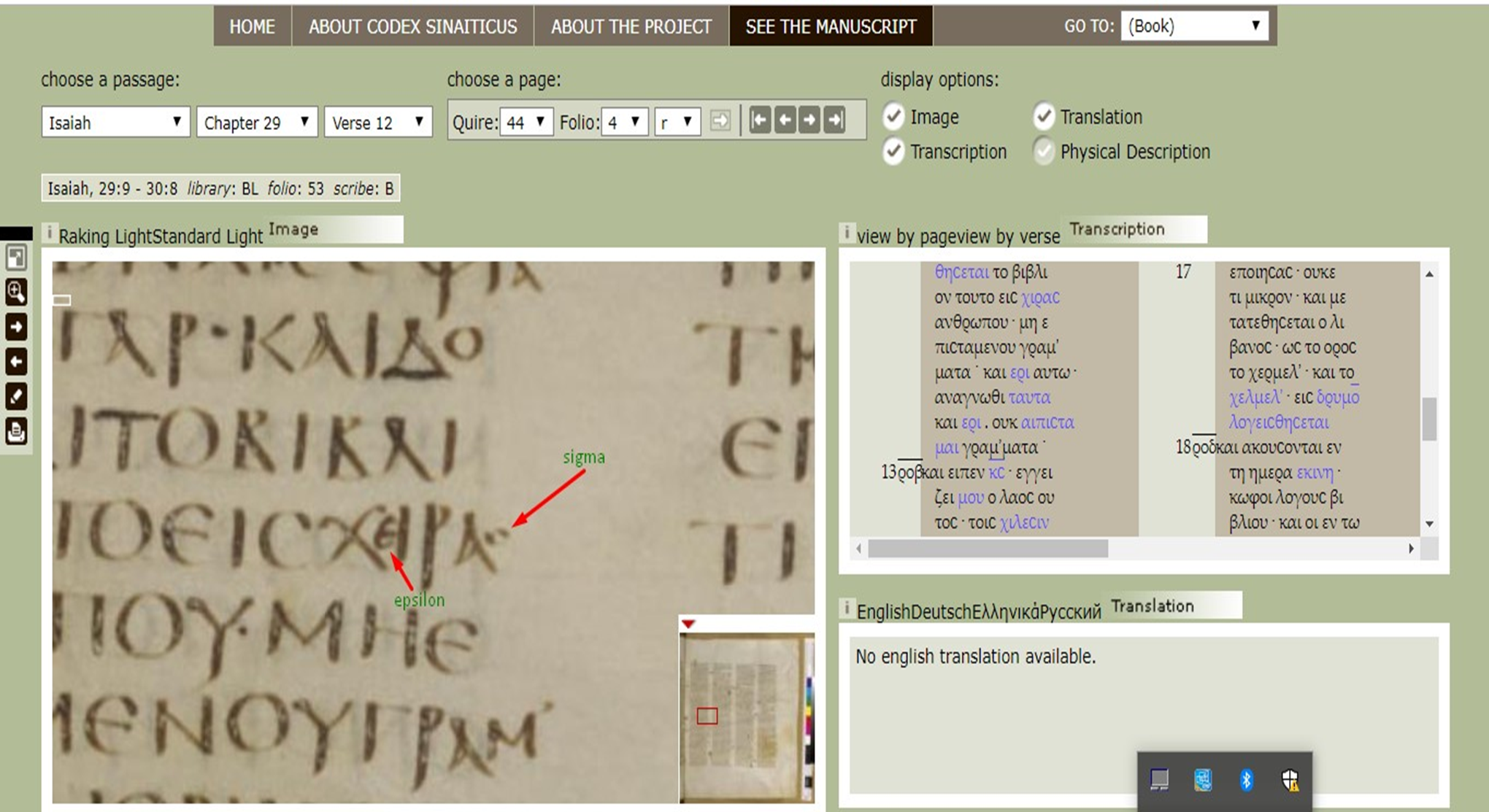
Task: Enable Physical Description display option
Action: click(x=1044, y=152)
